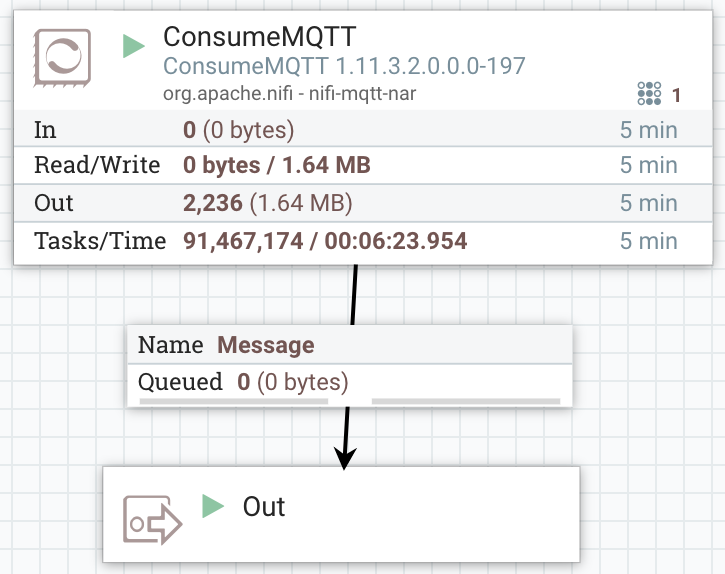Click the right queue size backpressure bar
This screenshot has width=725, height=574.
coord(465,401)
